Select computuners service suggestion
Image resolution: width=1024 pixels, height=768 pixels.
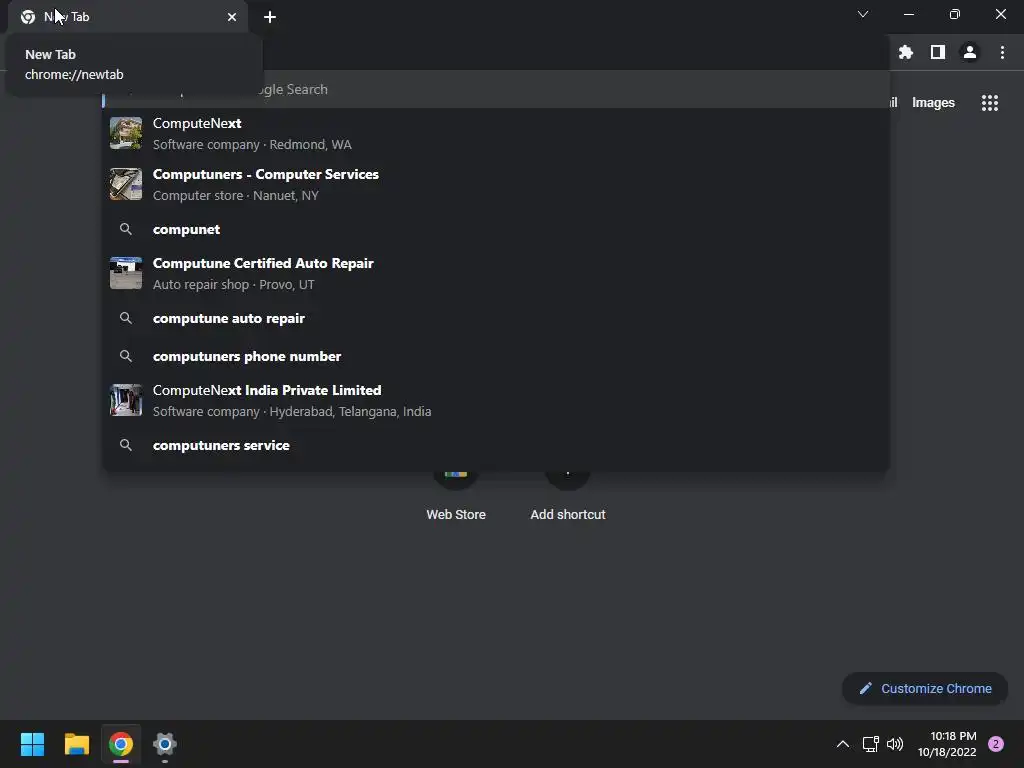coord(496,445)
